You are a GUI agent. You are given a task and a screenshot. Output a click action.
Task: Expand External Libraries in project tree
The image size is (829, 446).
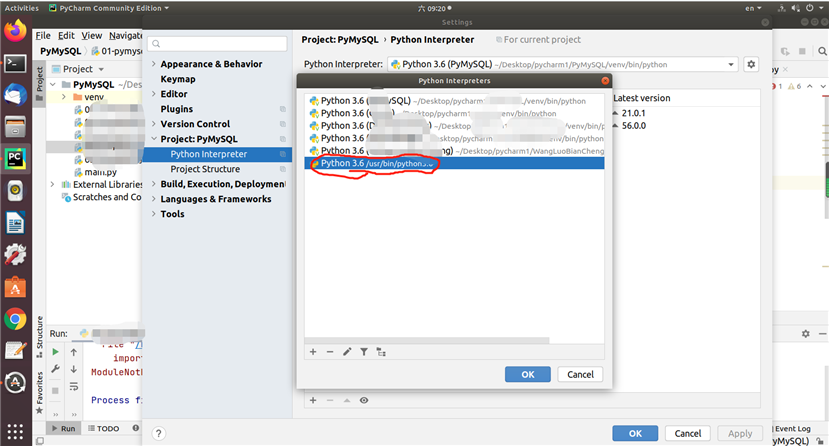[52, 184]
